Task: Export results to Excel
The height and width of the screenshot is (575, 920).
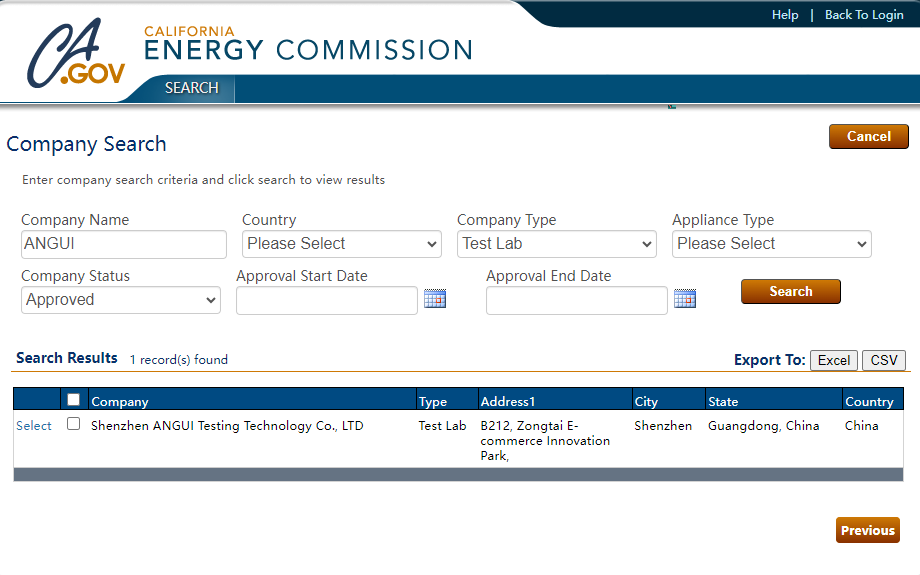Action: pyautogui.click(x=834, y=361)
